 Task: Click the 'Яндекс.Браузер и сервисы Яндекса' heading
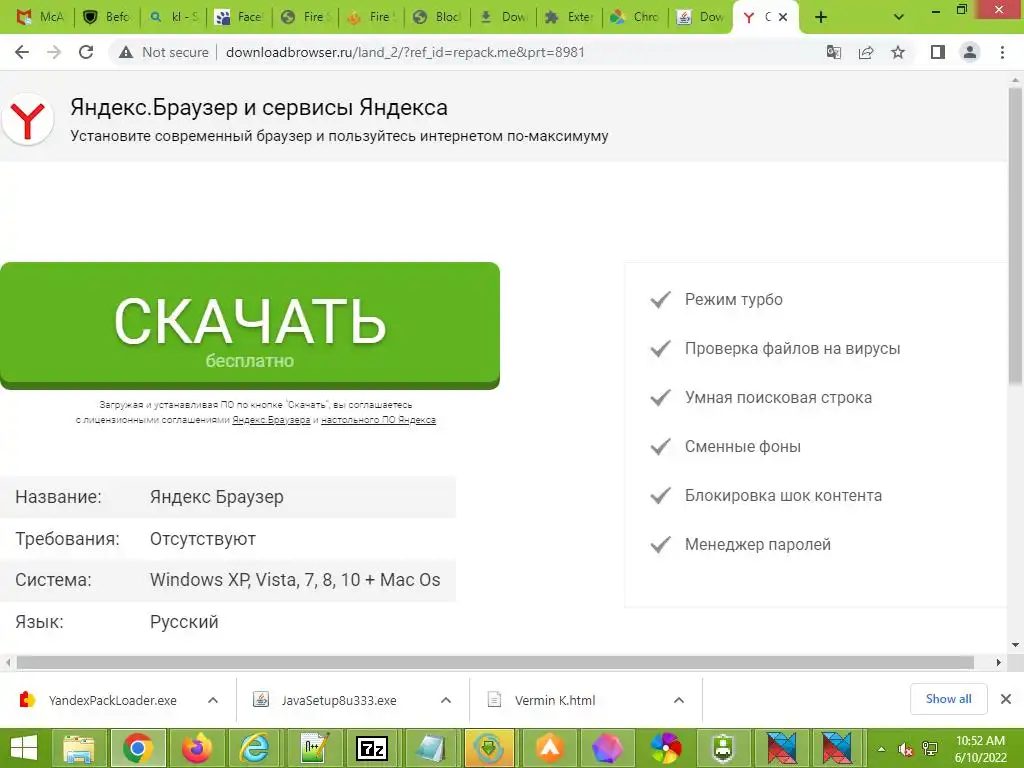coord(259,107)
